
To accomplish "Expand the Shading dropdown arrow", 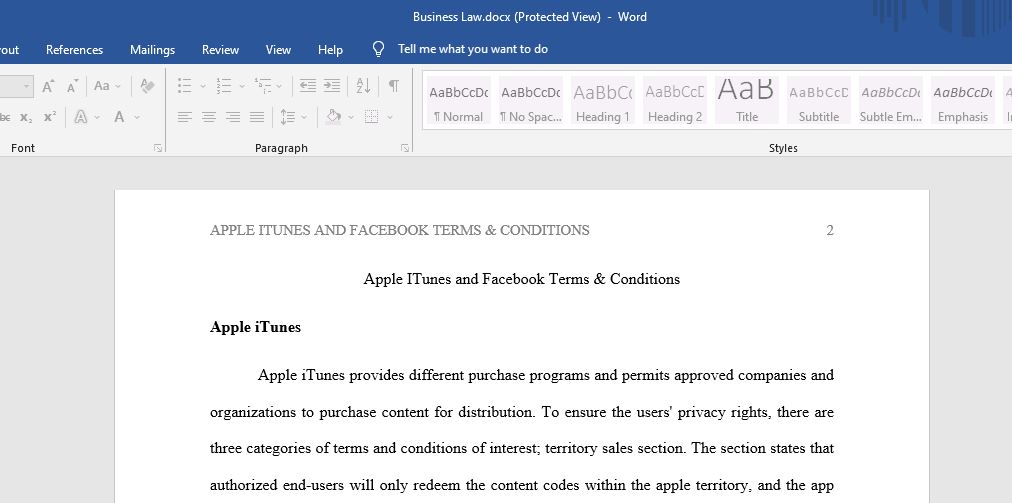I will [351, 118].
